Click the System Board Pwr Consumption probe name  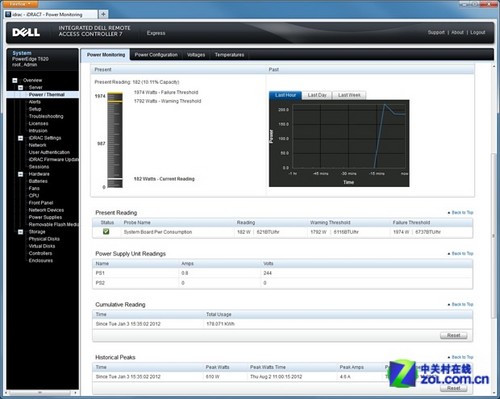click(x=158, y=232)
